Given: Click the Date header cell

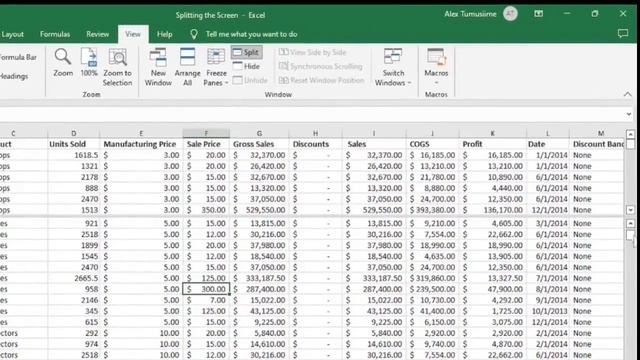Looking at the screenshot, I should click(548, 144).
